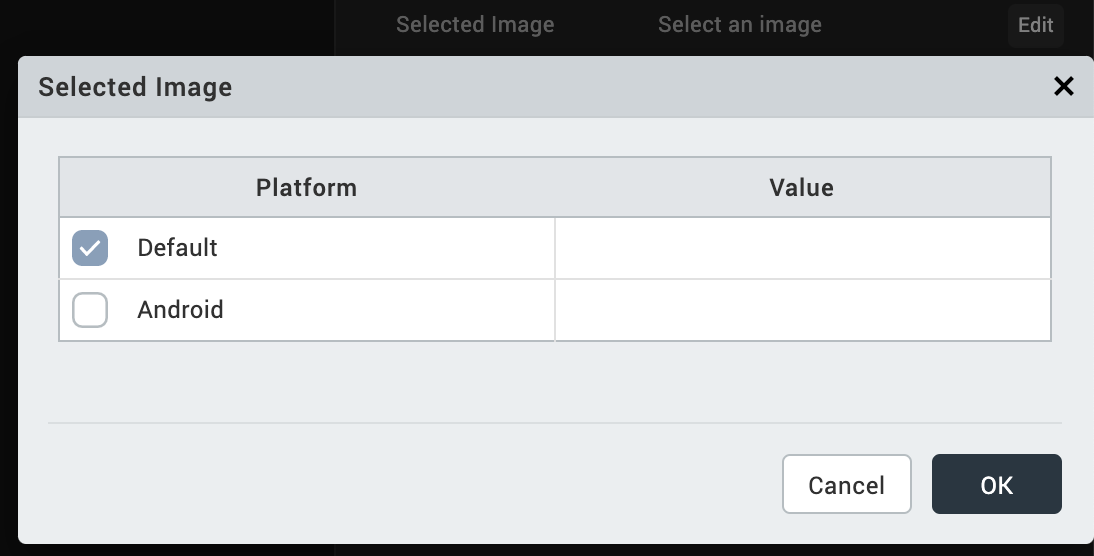Uncheck the Default platform checkbox
The width and height of the screenshot is (1094, 556).
[90, 248]
